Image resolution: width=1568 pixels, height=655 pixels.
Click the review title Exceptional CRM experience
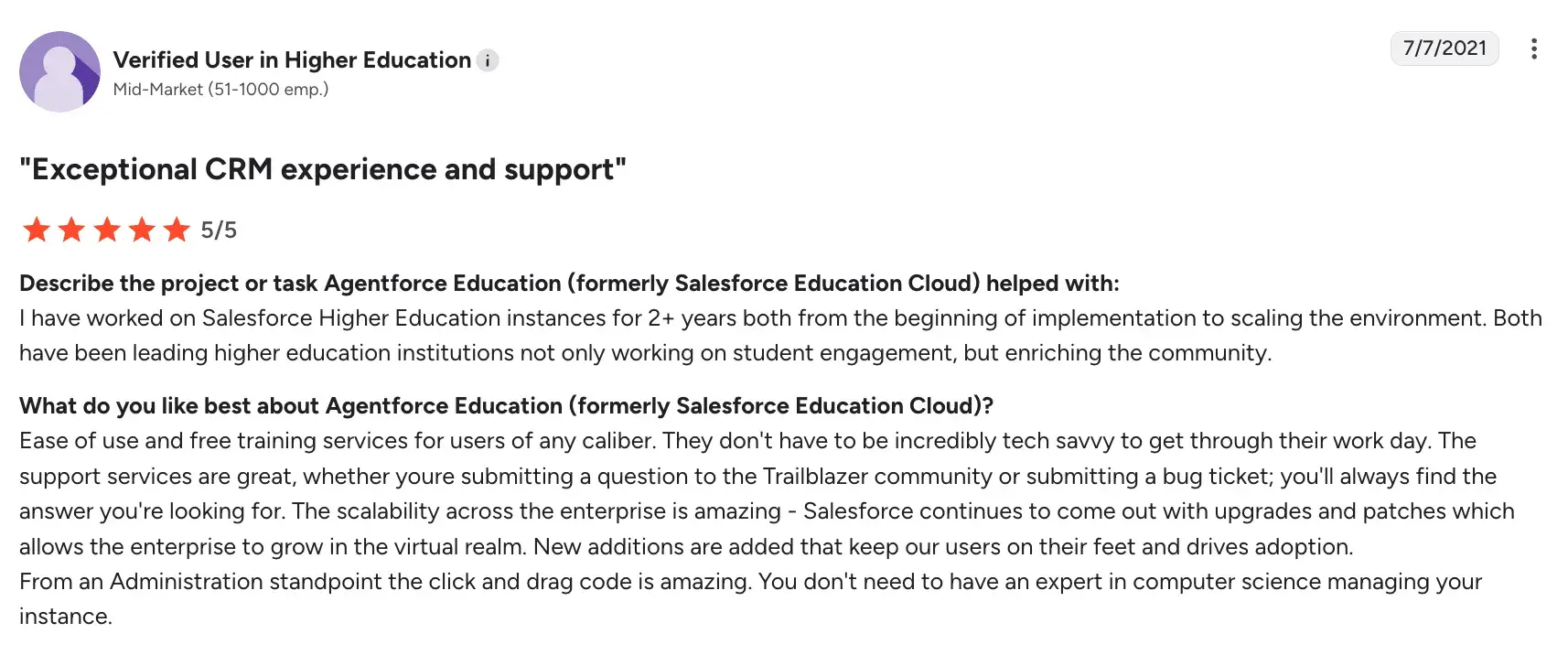323,169
